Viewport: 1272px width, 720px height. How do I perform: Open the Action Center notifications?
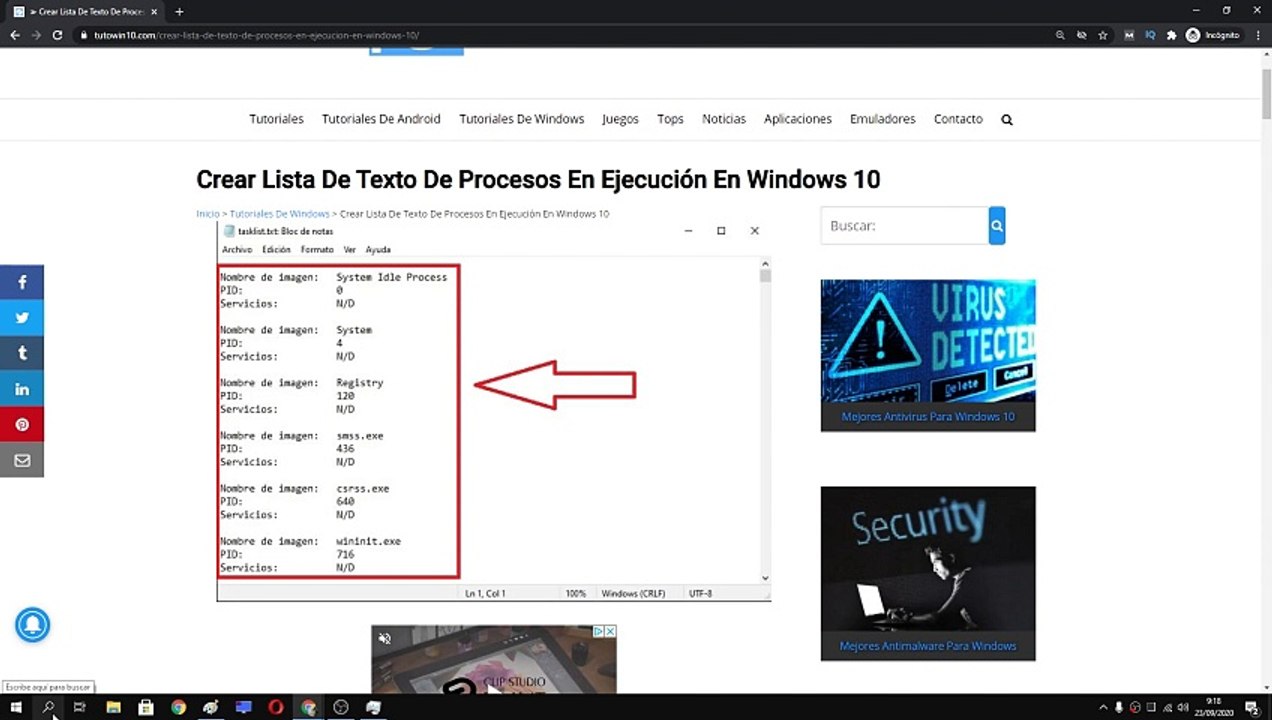(1251, 707)
